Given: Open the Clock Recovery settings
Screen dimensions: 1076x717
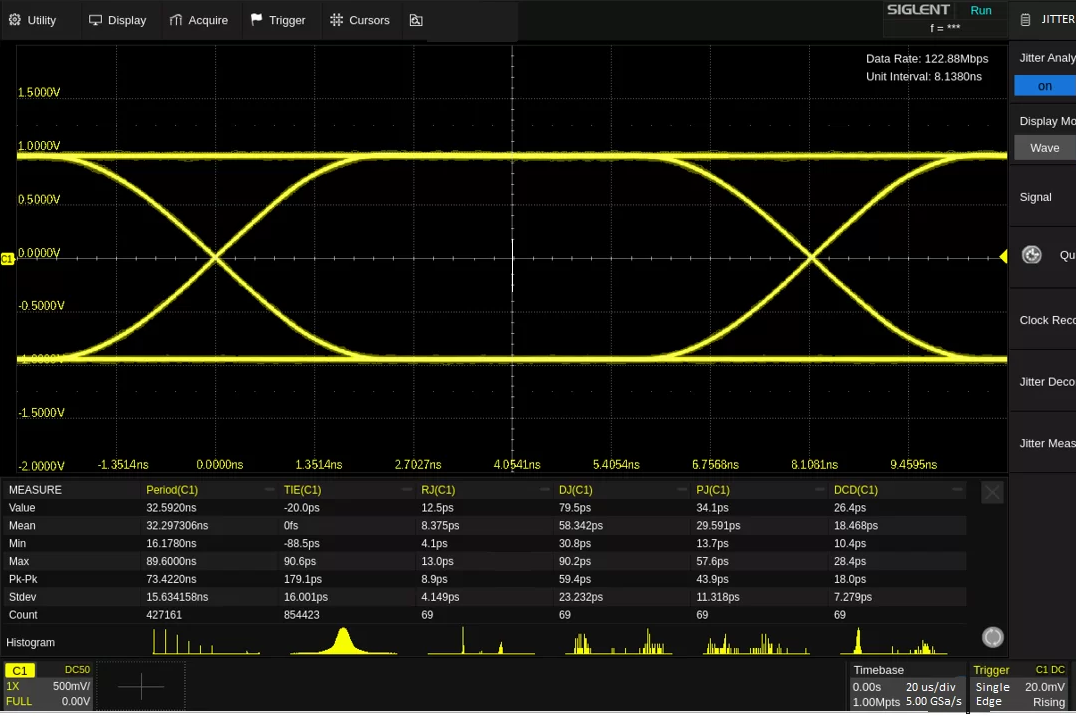Looking at the screenshot, I should (x=1047, y=320).
